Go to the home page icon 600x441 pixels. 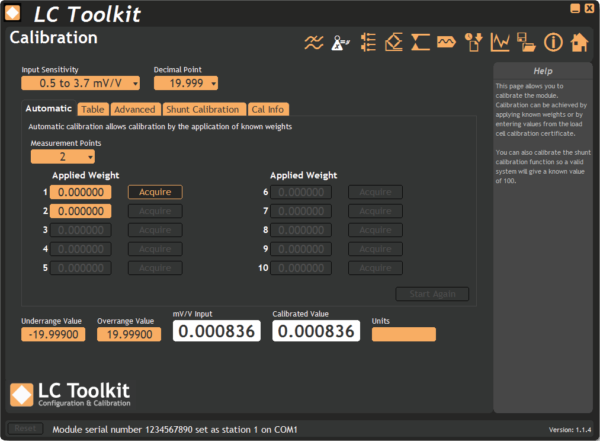[579, 42]
